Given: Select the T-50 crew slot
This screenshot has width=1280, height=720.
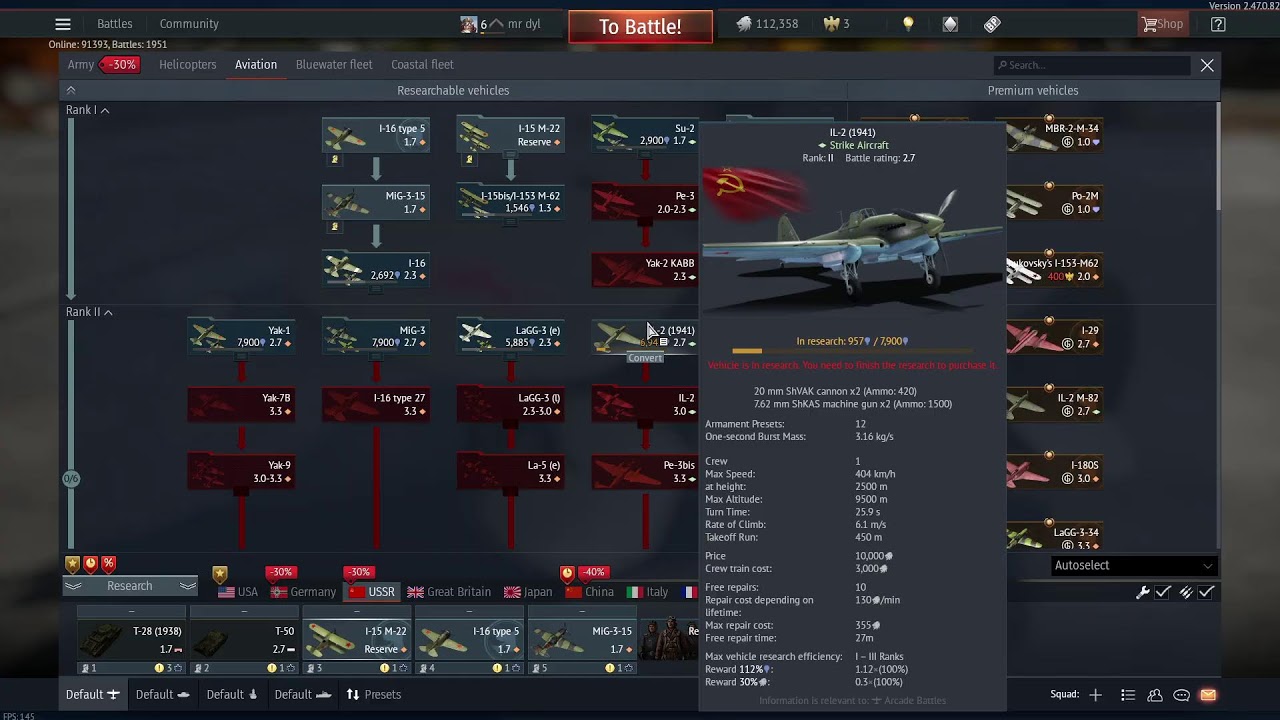Looking at the screenshot, I should (244, 640).
